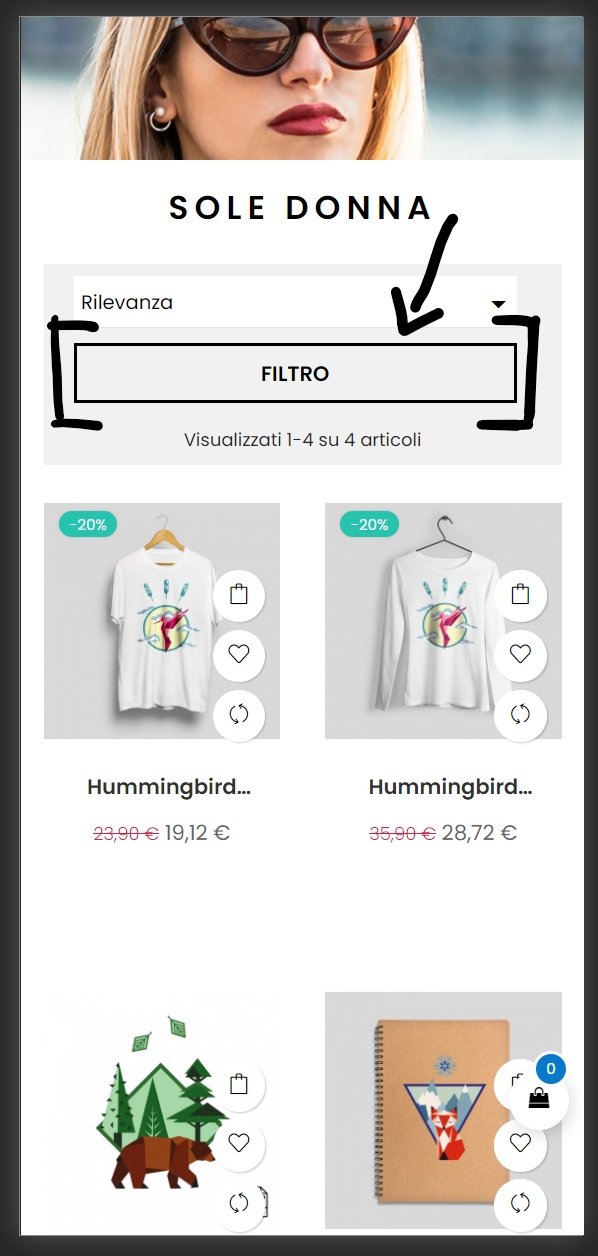Screen dimensions: 598x1256
Task: Open the Rilevanza sorting dropdown
Action: (x=295, y=302)
